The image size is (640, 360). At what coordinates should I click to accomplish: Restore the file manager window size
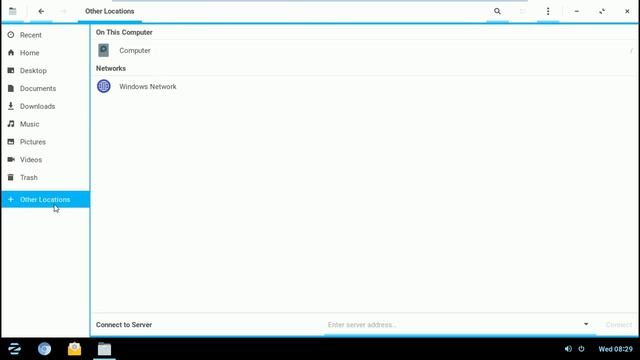pos(602,11)
